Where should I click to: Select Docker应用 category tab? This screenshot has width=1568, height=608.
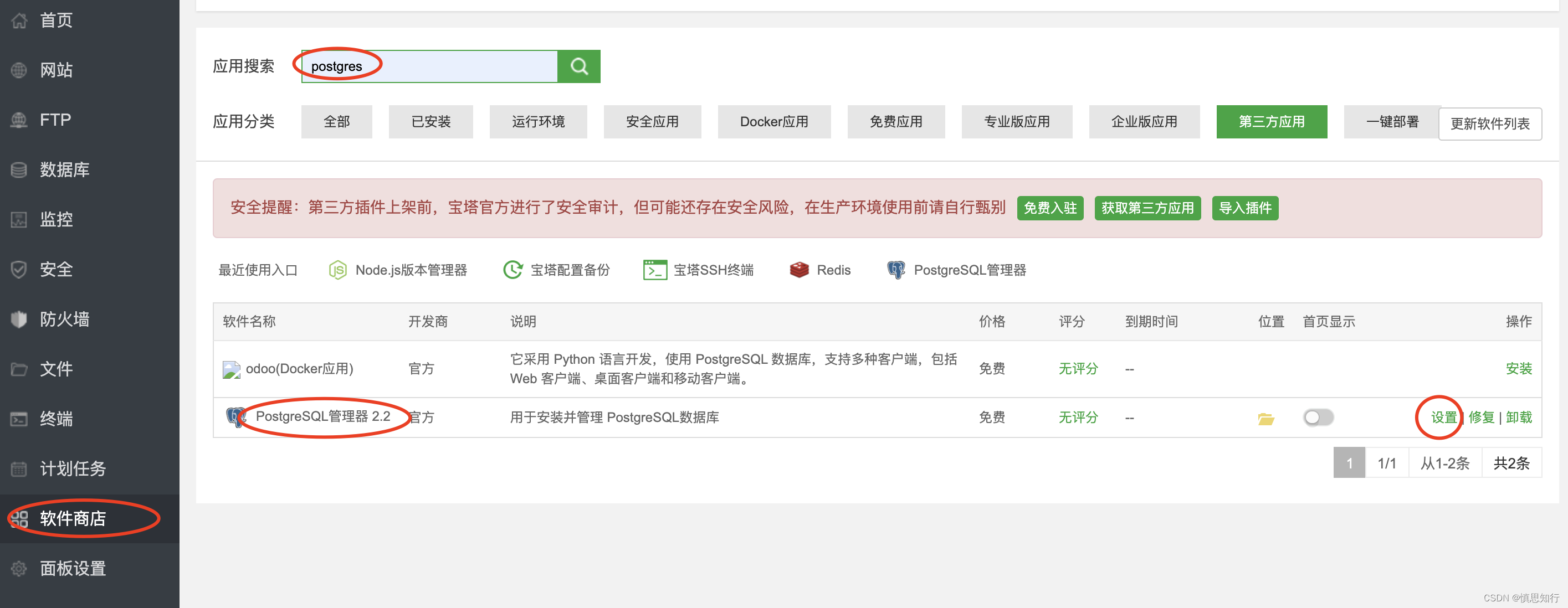click(773, 122)
